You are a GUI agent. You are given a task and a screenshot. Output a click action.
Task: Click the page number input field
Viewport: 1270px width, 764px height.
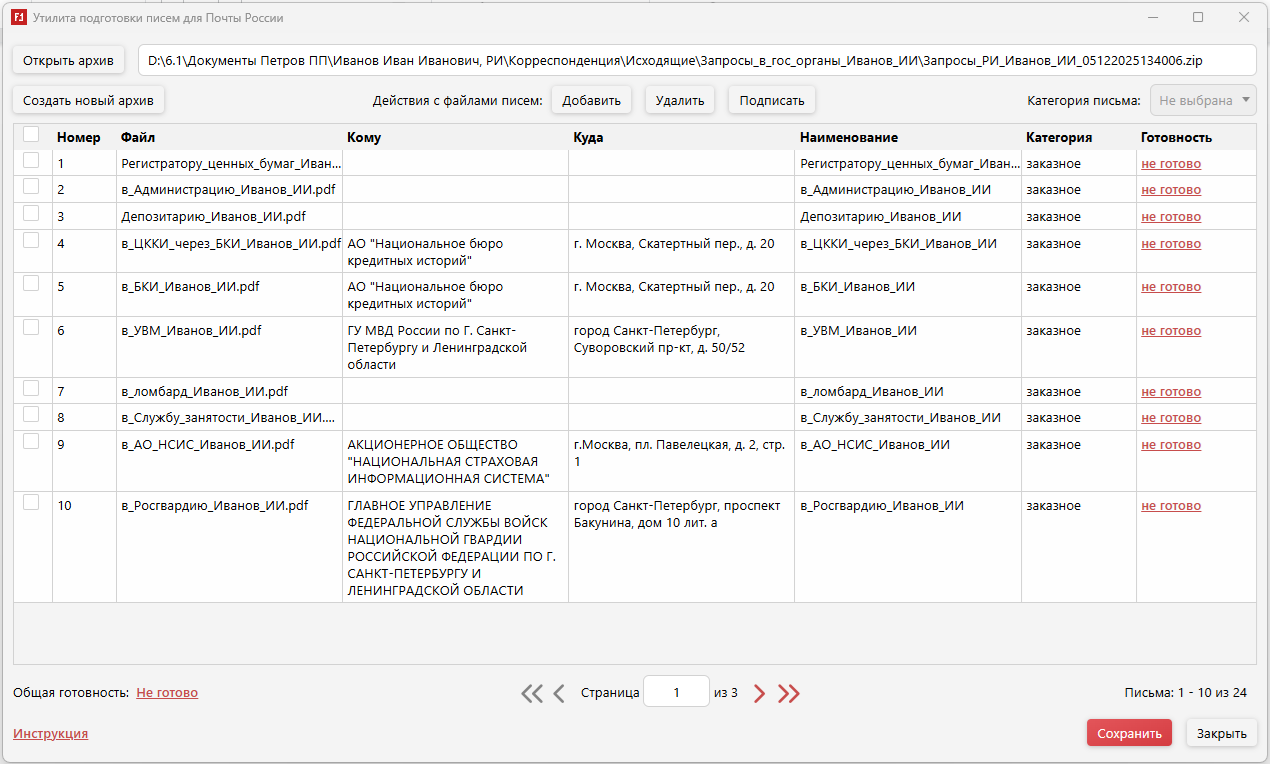click(676, 692)
